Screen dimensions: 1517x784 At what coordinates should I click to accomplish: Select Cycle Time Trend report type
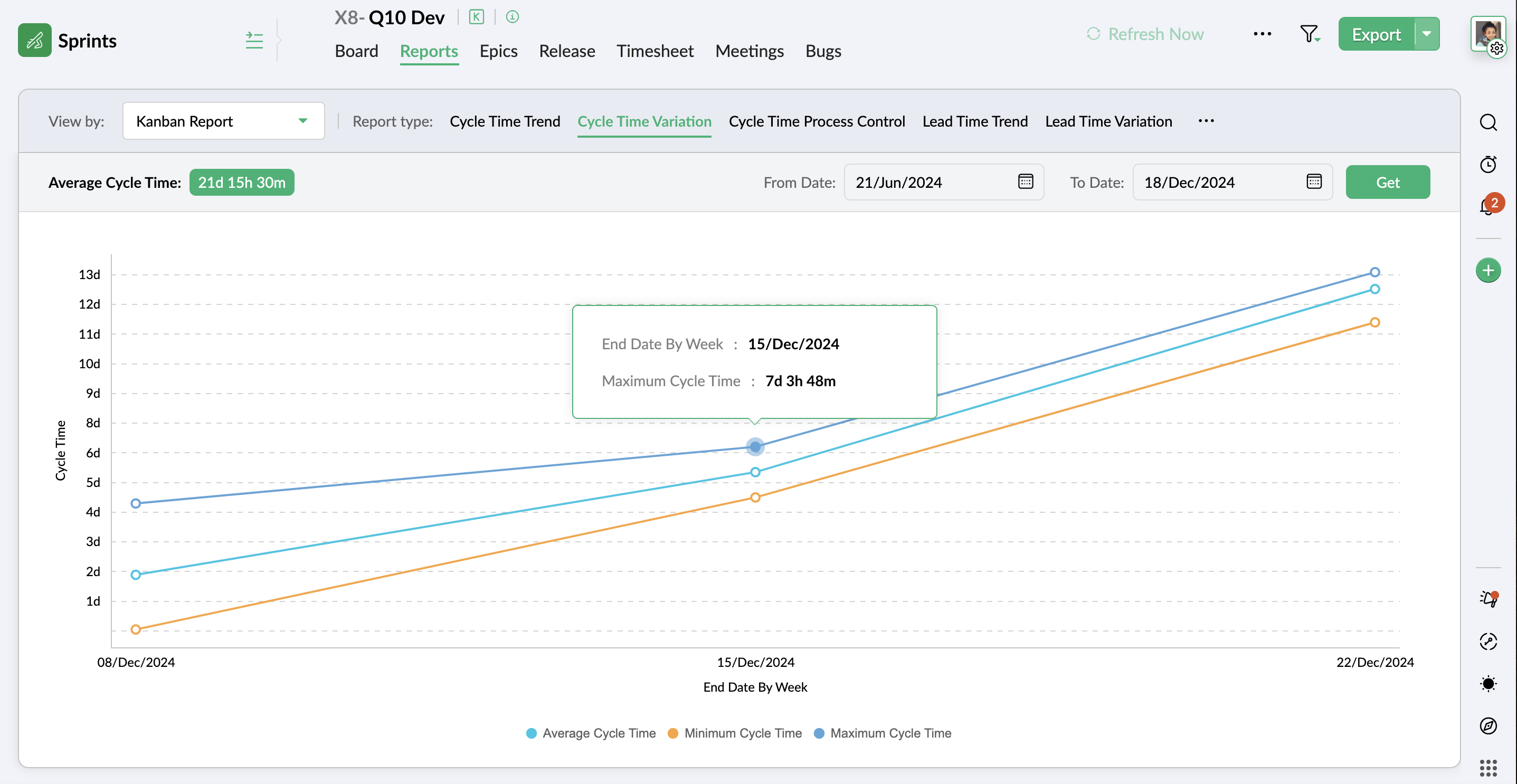[505, 121]
